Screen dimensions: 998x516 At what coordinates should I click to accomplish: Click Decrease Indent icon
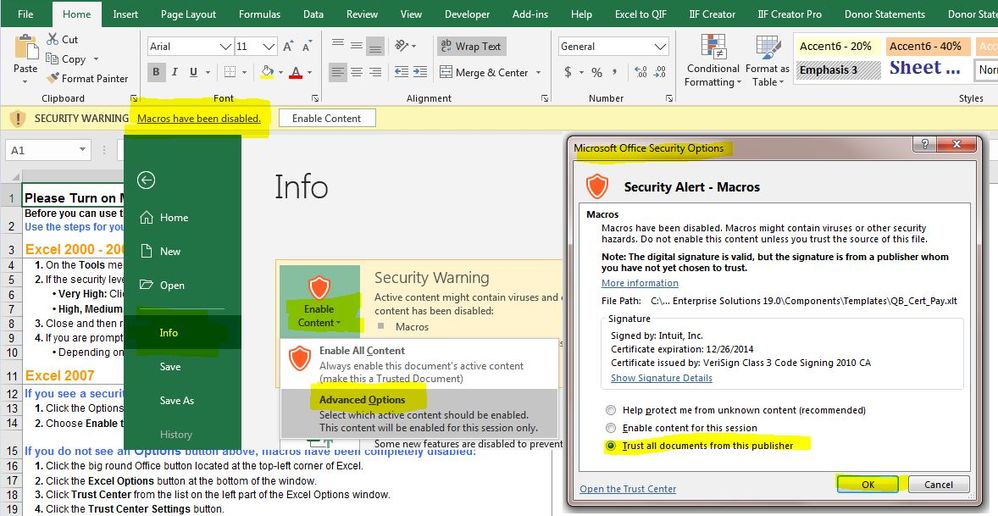coord(401,72)
